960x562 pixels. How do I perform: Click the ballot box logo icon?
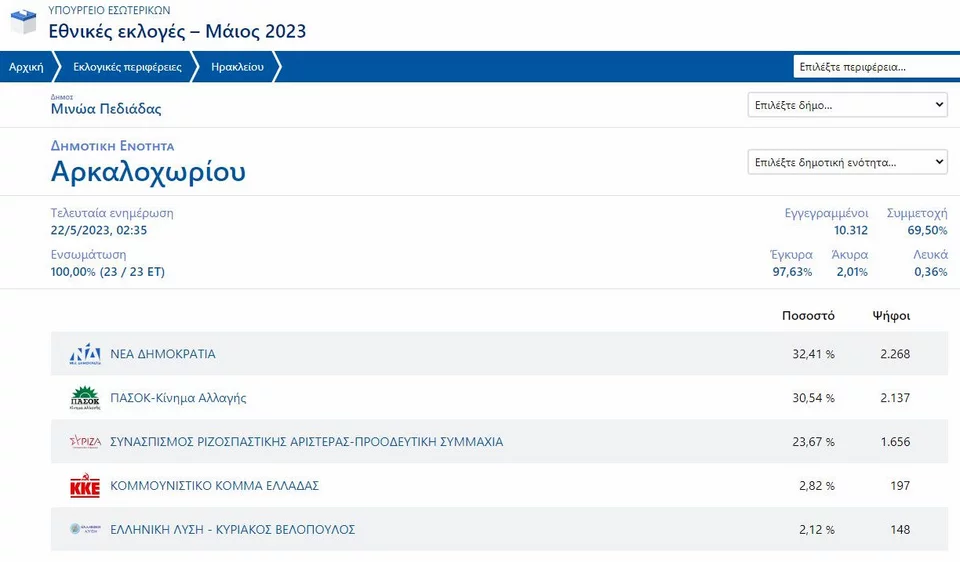click(x=24, y=21)
